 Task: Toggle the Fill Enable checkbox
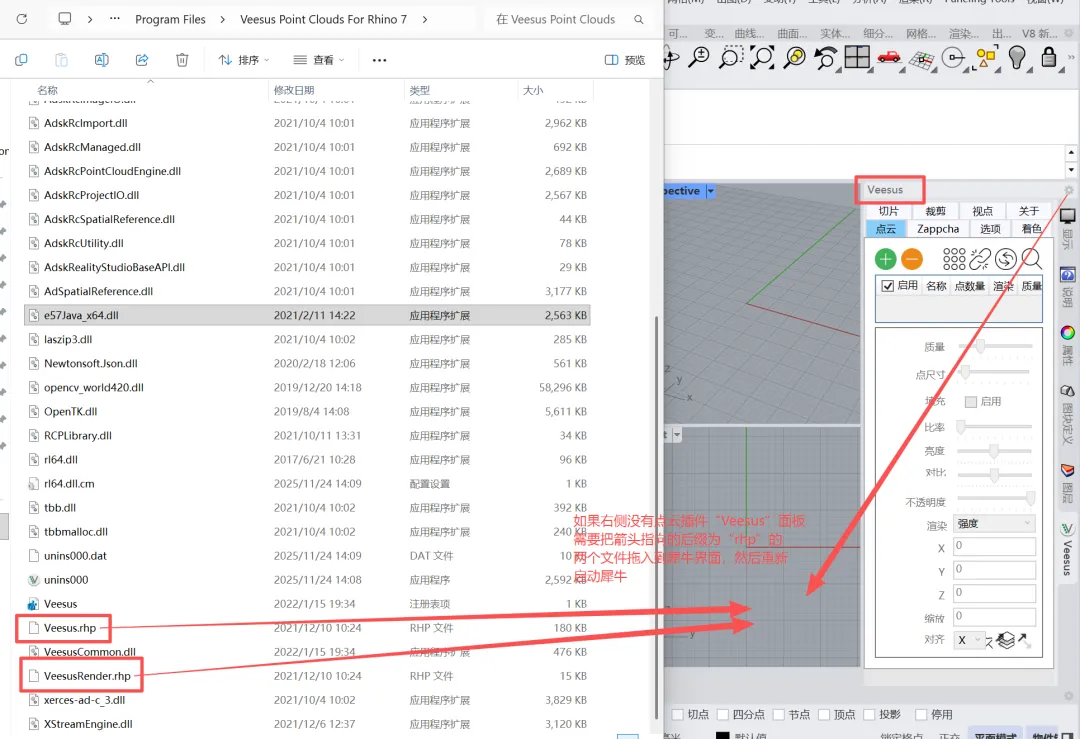(970, 402)
